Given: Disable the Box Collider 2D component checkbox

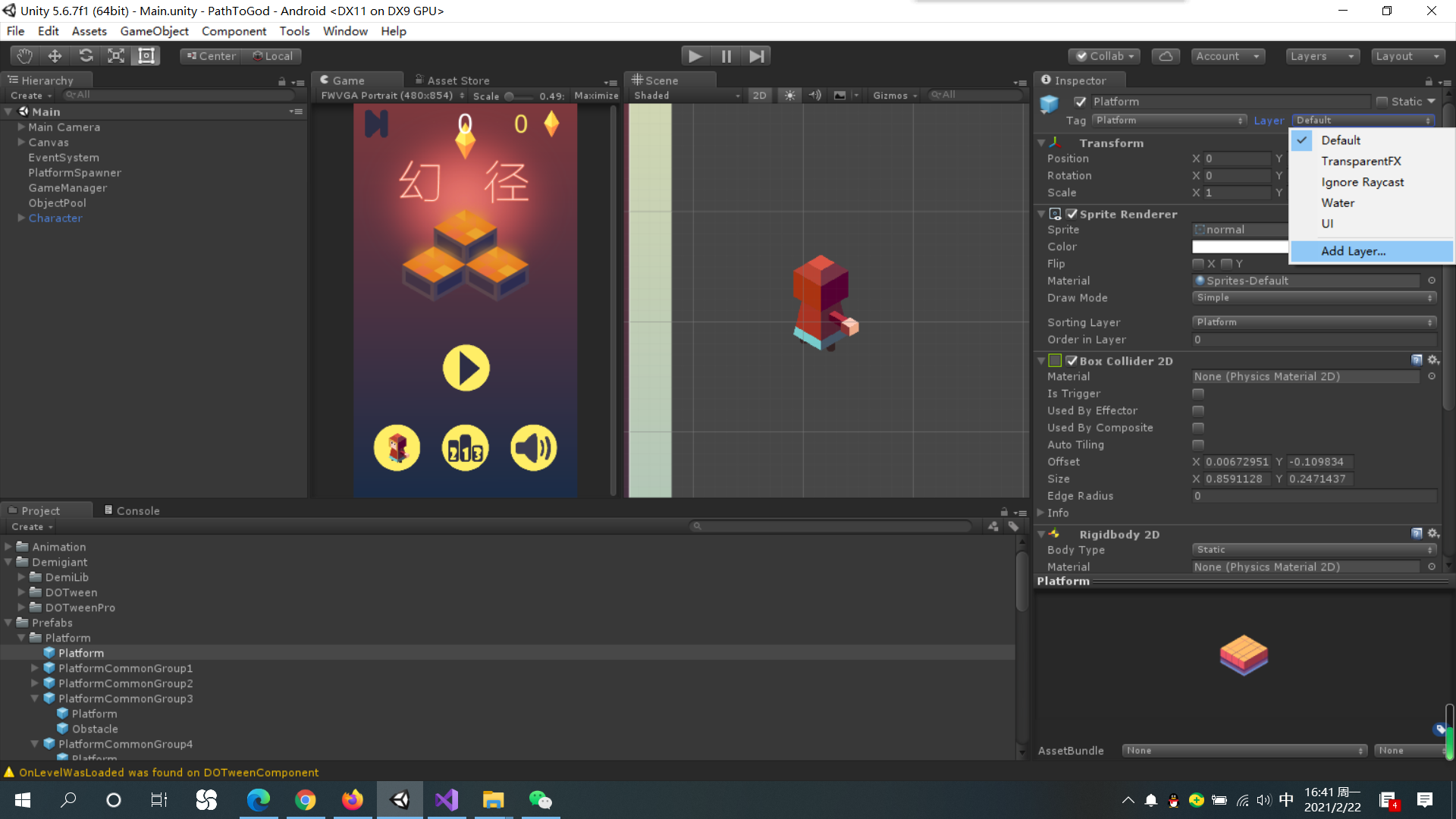Looking at the screenshot, I should tap(1072, 361).
